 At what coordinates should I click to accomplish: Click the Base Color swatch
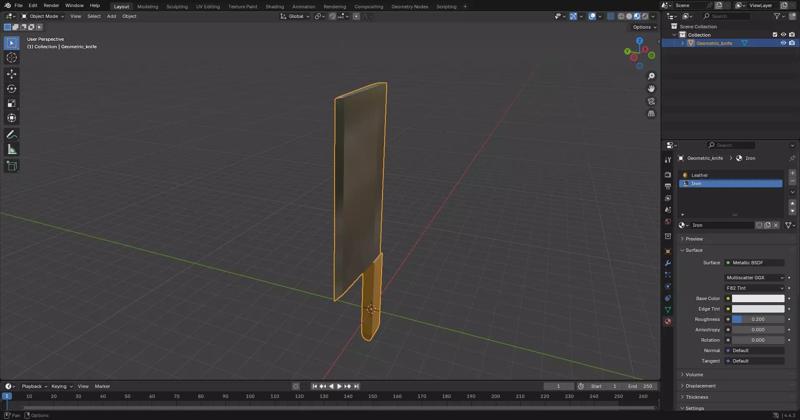pyautogui.click(x=758, y=298)
